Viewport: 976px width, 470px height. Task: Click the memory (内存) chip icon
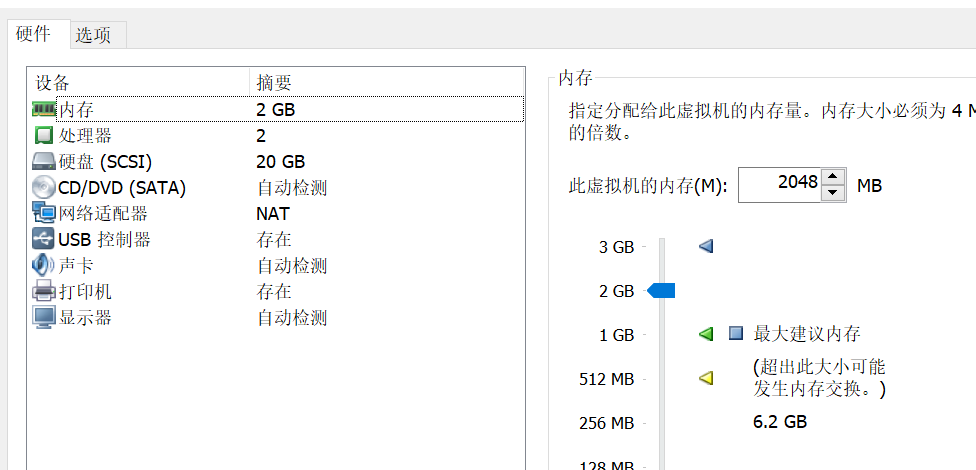(x=44, y=109)
